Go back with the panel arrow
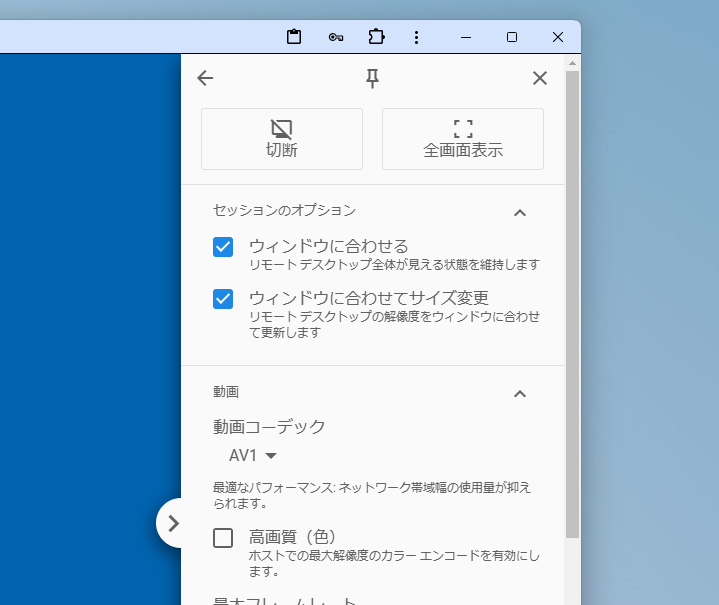This screenshot has width=719, height=605. point(205,78)
